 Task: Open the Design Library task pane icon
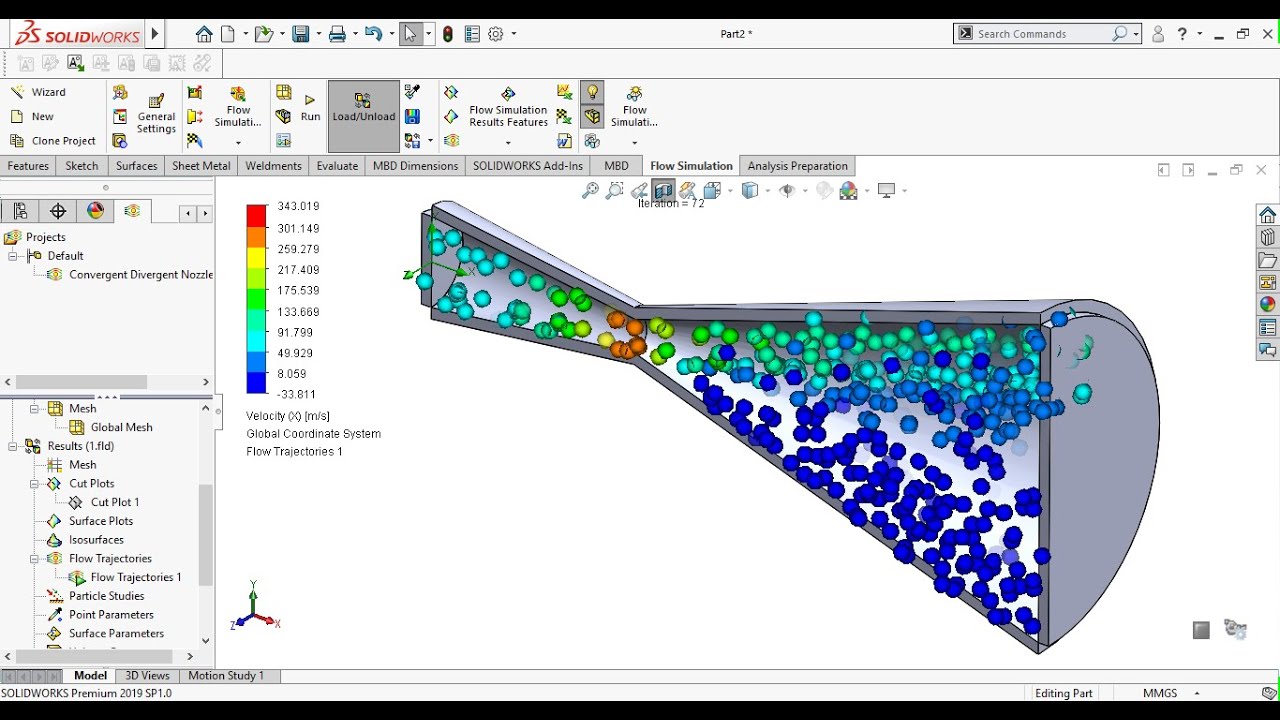point(1268,238)
